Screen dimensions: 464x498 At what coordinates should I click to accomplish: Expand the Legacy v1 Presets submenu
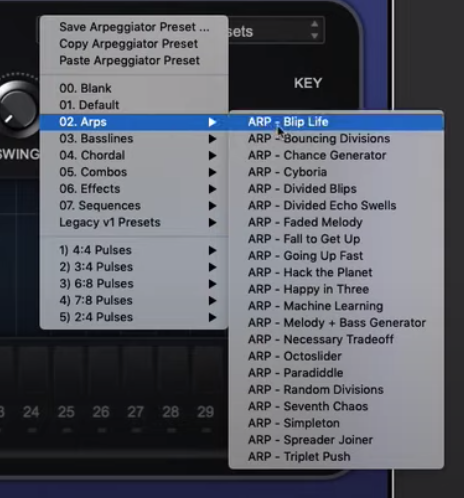point(134,222)
